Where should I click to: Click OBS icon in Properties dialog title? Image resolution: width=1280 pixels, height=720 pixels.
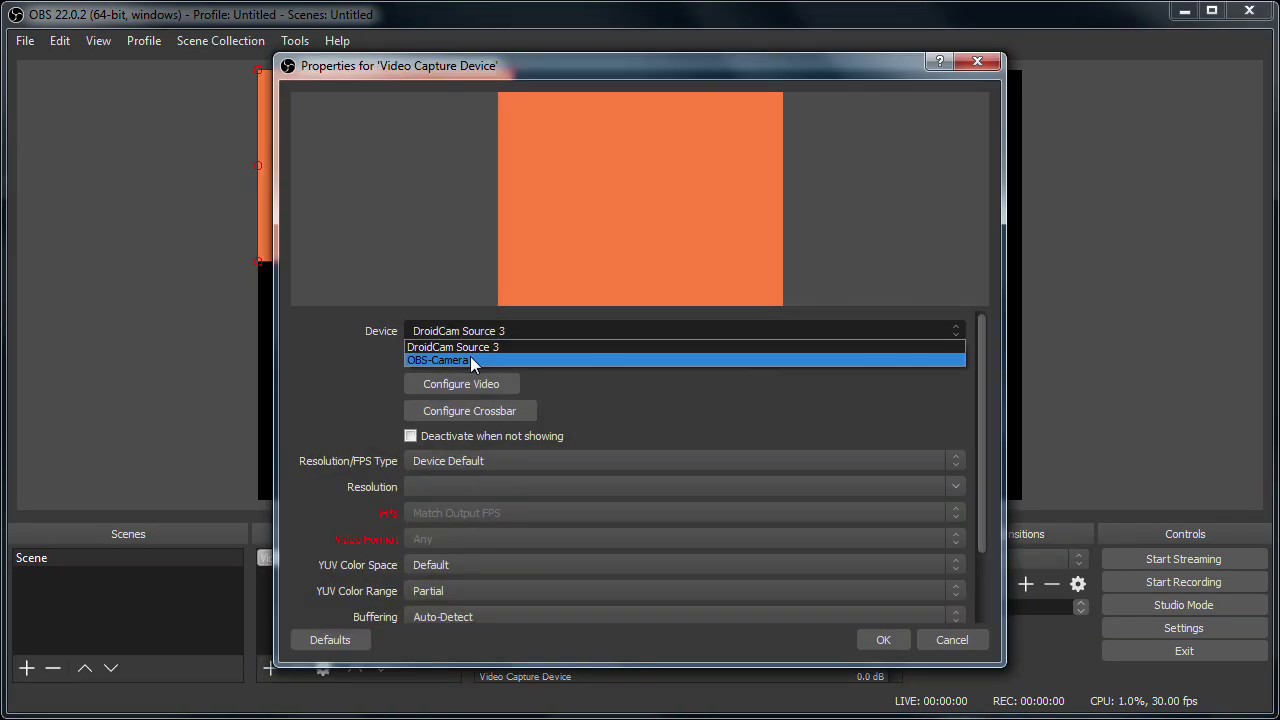point(288,66)
